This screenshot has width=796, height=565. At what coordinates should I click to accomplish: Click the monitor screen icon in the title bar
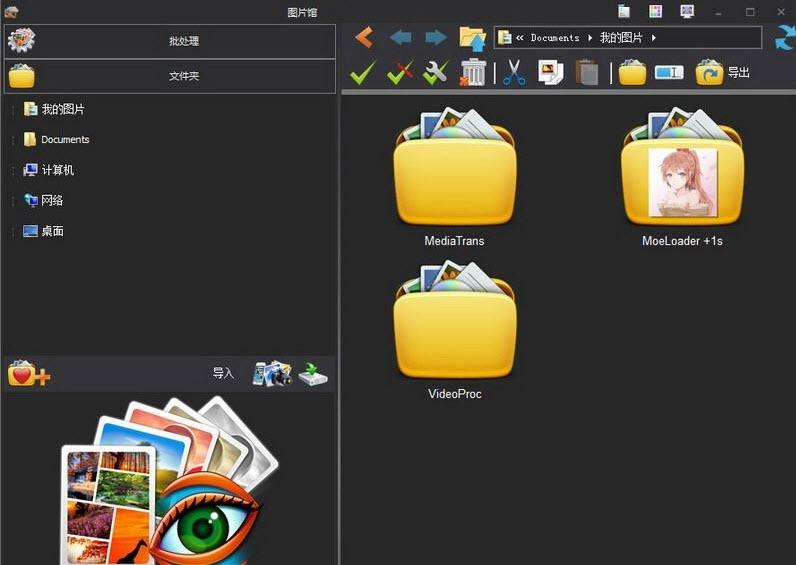(x=687, y=11)
